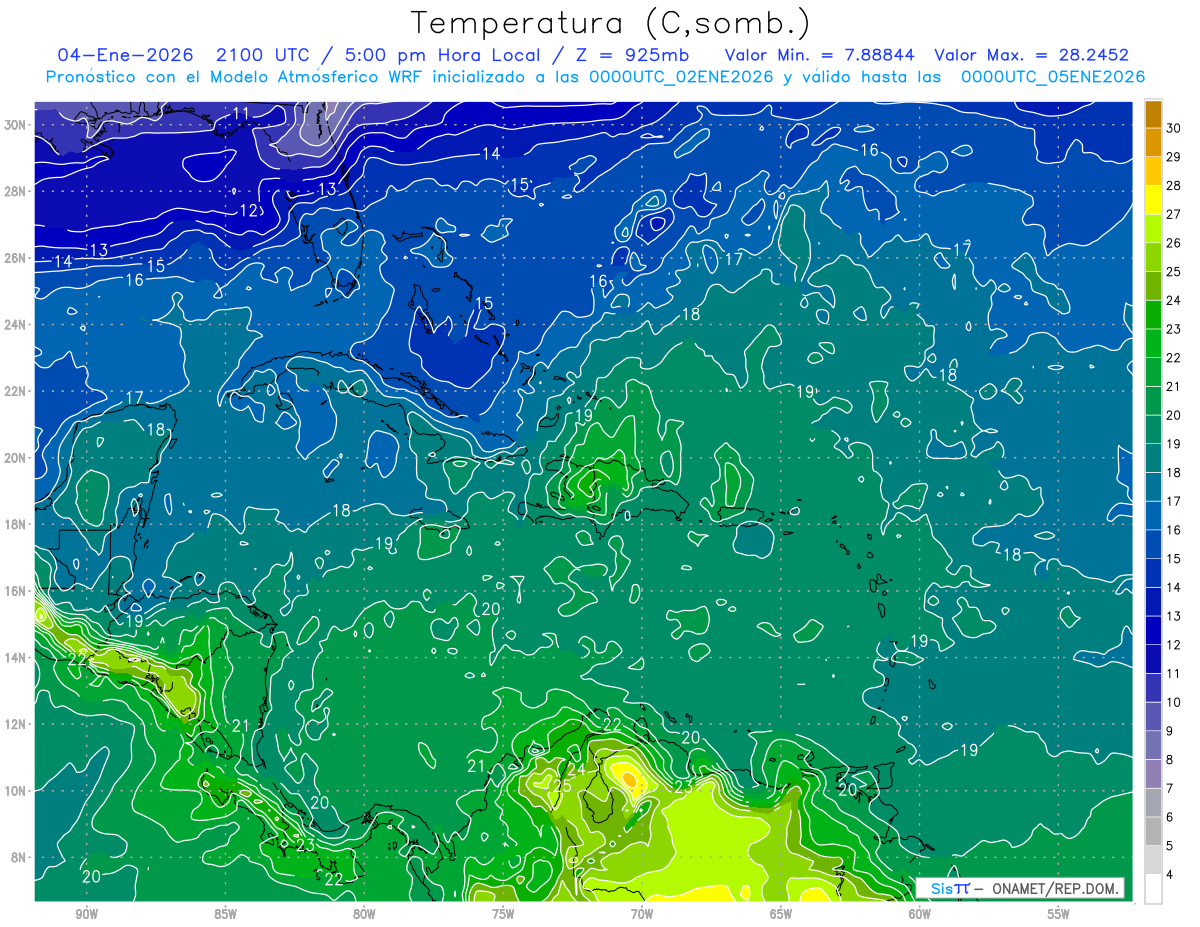Click the "60W" longitude label
This screenshot has width=1200, height=927.
[x=920, y=914]
